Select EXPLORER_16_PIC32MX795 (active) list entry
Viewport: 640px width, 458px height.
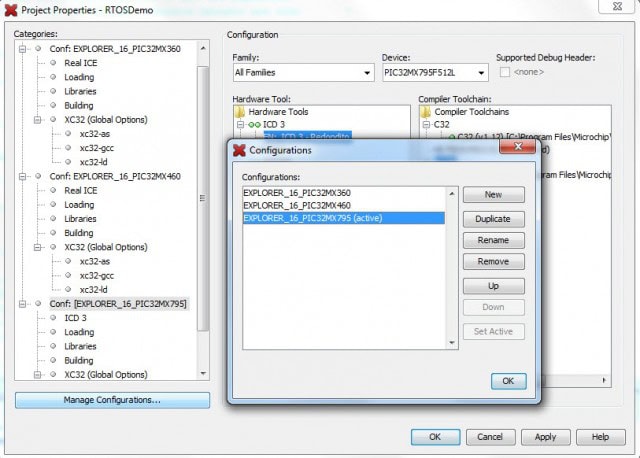pos(344,218)
